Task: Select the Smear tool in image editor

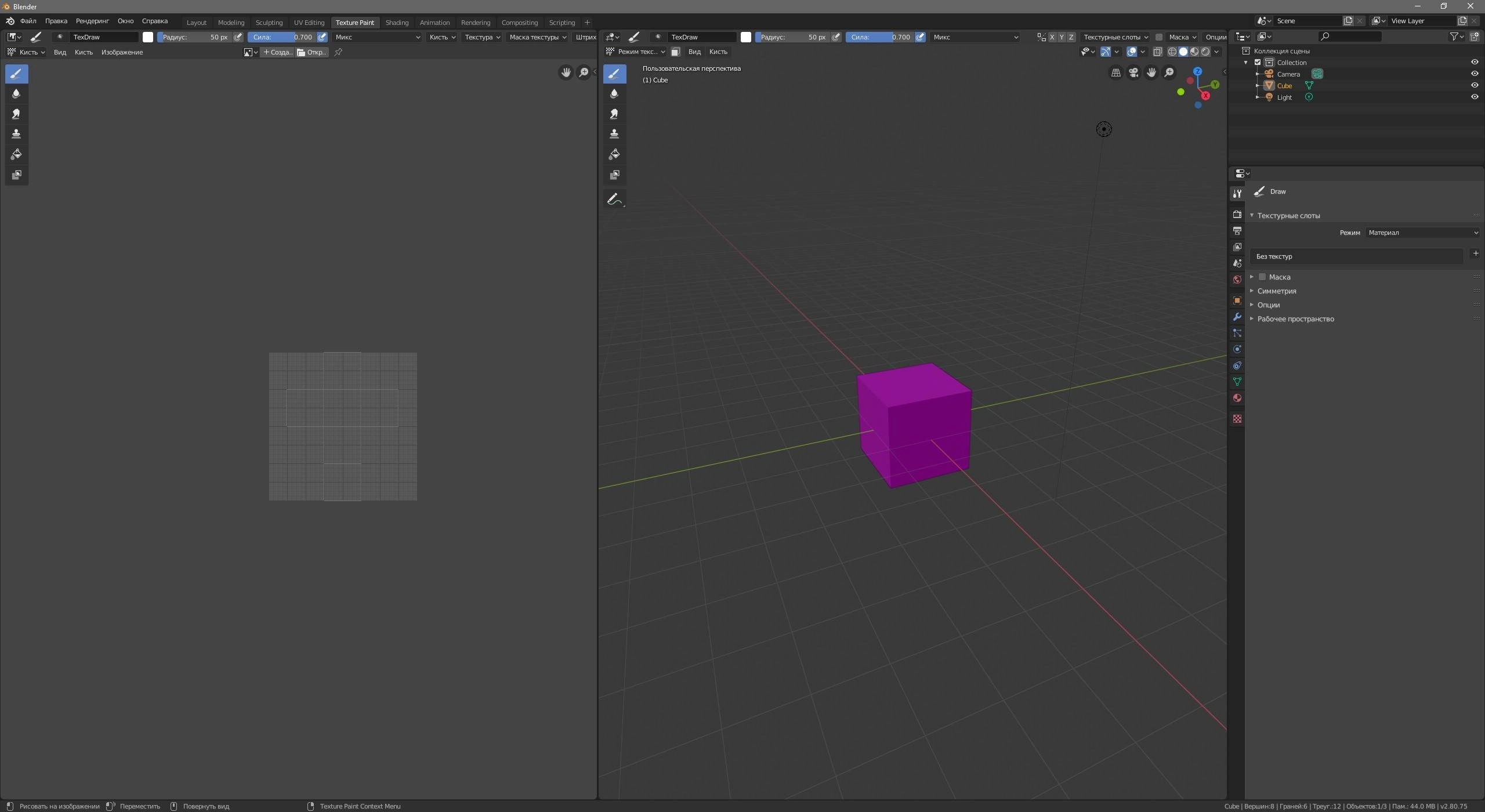Action: 16,114
